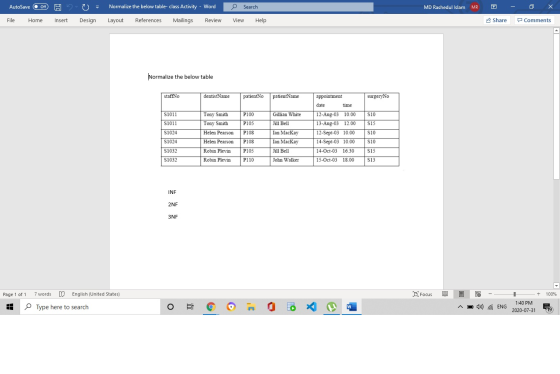560x374 pixels.
Task: Switch to Read Mode view icon
Action: pos(445,294)
